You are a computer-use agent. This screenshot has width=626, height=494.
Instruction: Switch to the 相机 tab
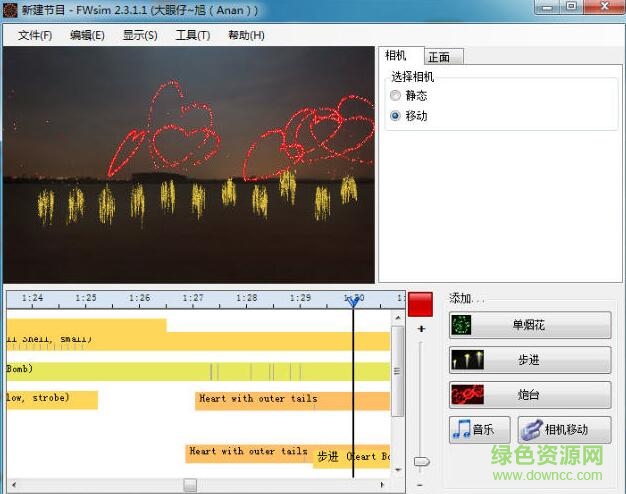pos(396,55)
